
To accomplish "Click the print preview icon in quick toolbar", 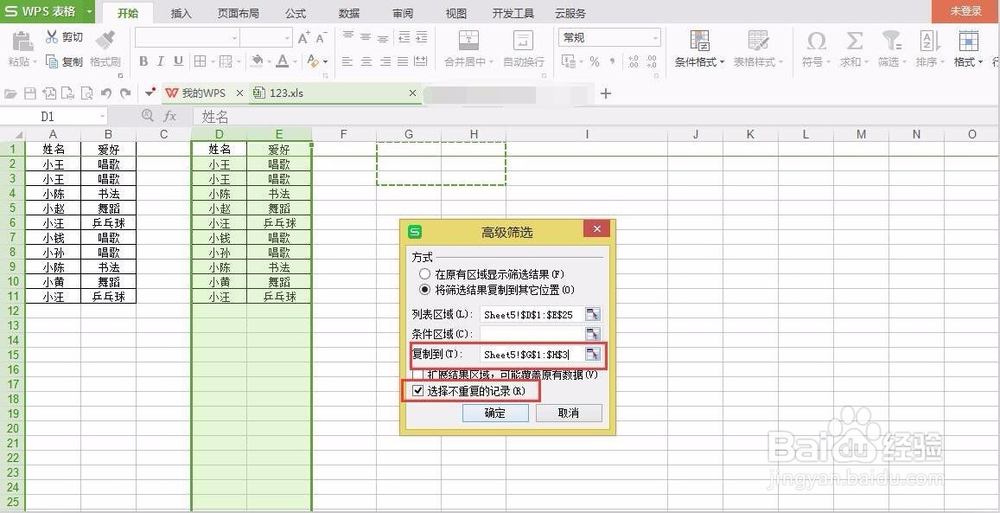I will coord(87,94).
